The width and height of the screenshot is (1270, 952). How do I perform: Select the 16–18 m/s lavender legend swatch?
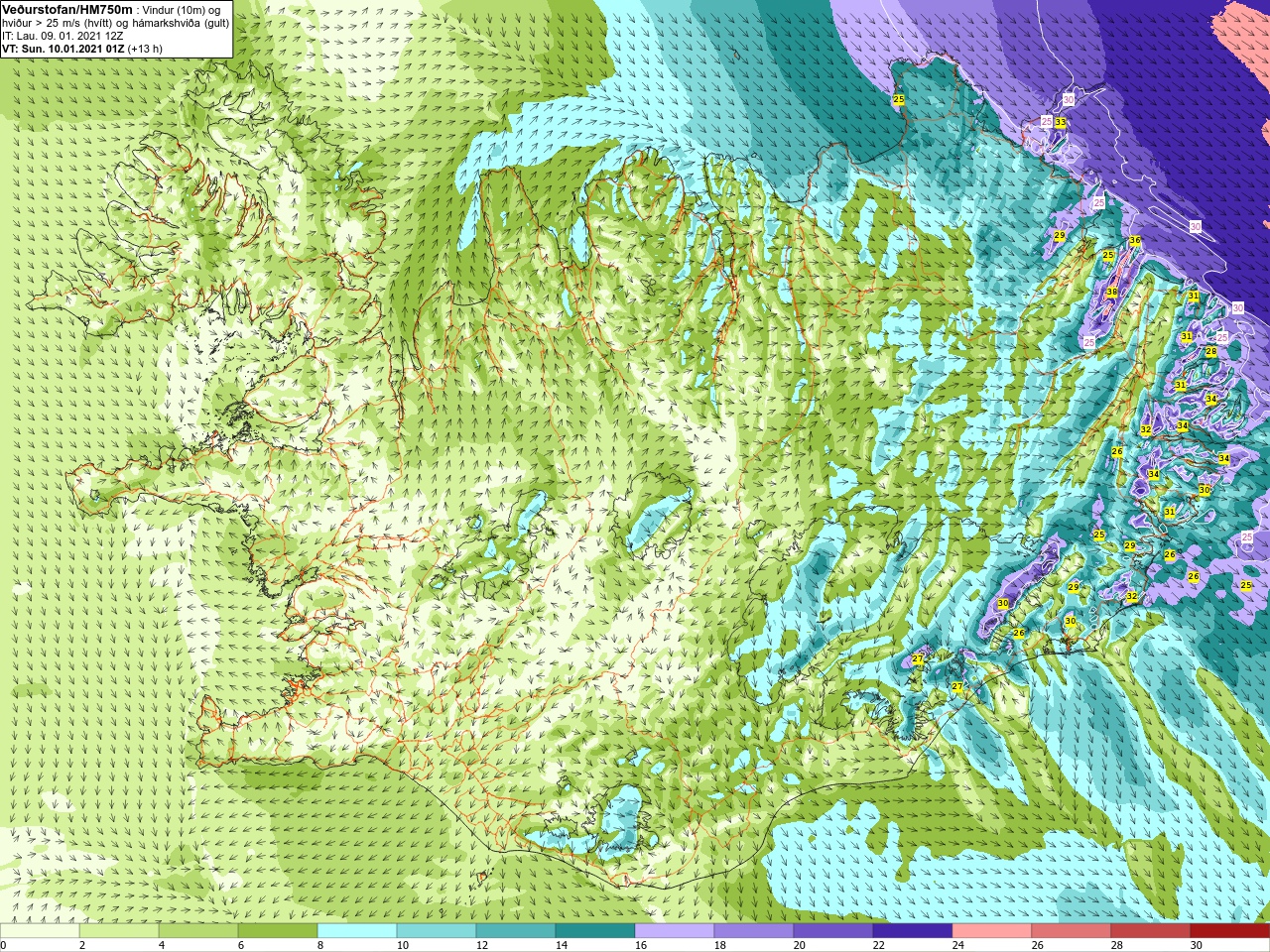pyautogui.click(x=675, y=931)
